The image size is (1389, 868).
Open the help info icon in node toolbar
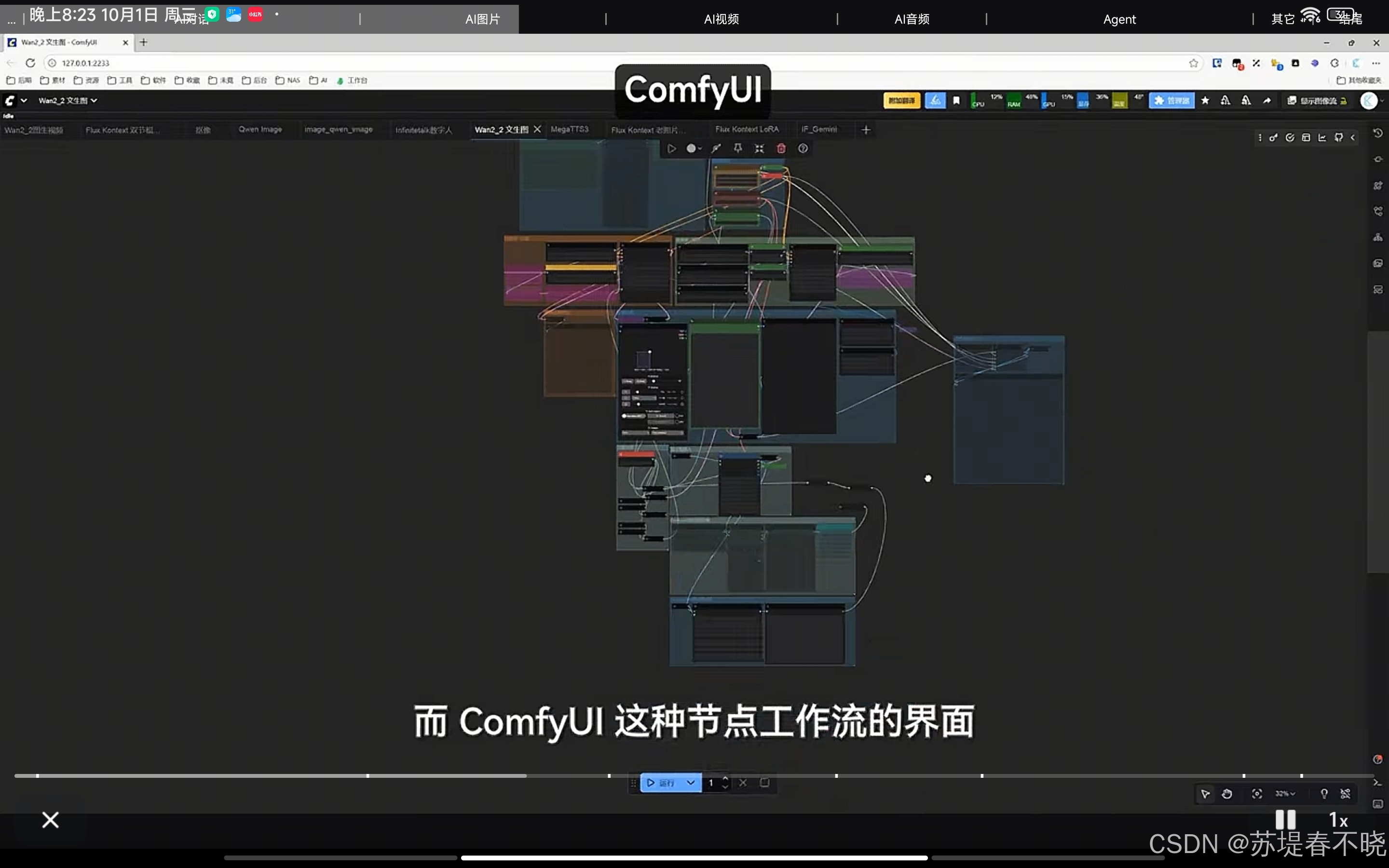[x=803, y=149]
